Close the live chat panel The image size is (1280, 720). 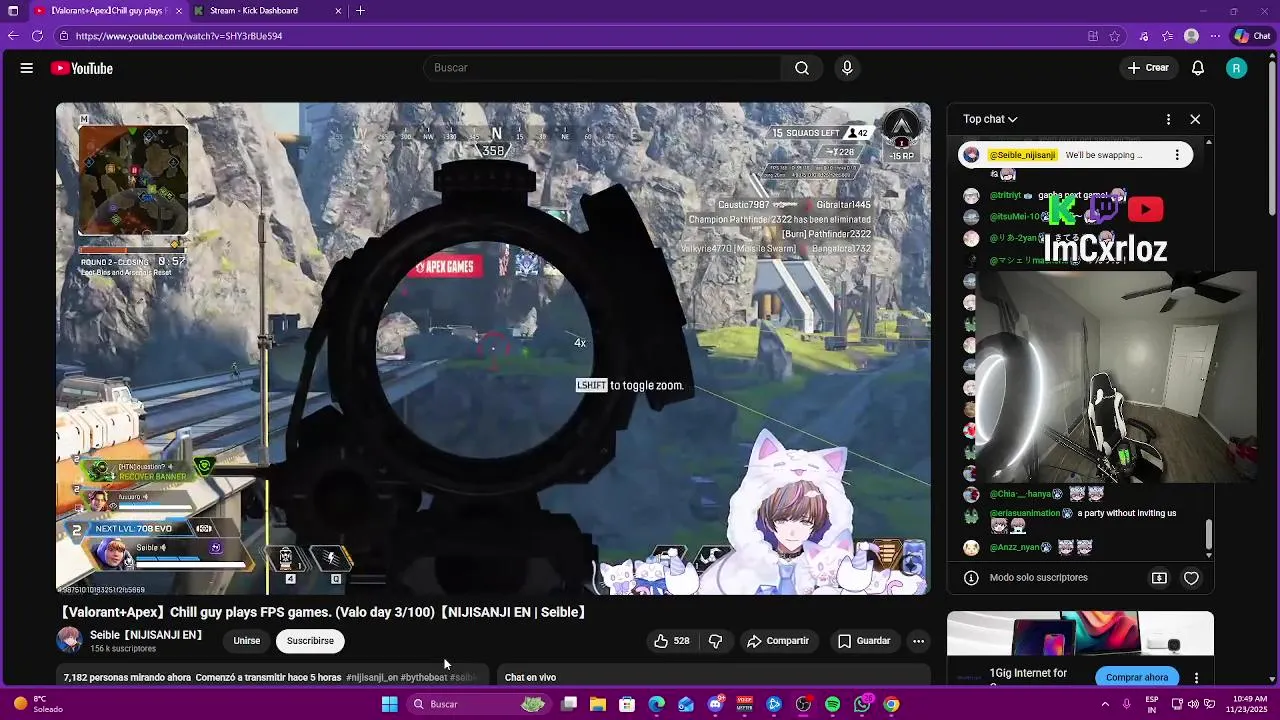[1195, 119]
